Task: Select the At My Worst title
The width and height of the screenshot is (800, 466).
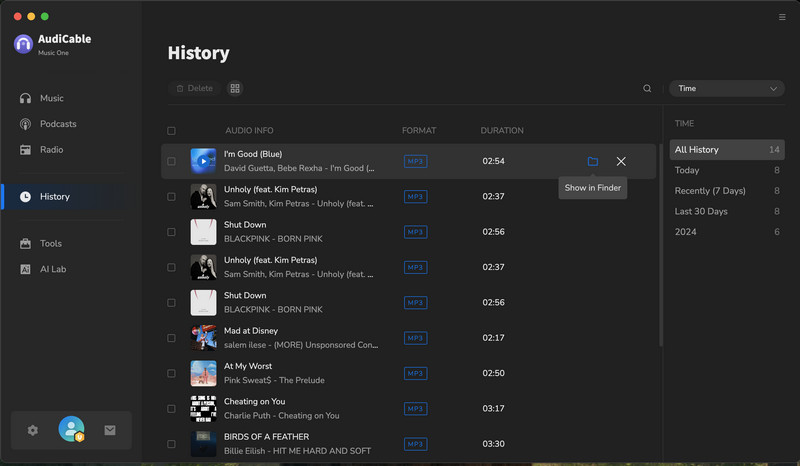Action: [x=247, y=366]
